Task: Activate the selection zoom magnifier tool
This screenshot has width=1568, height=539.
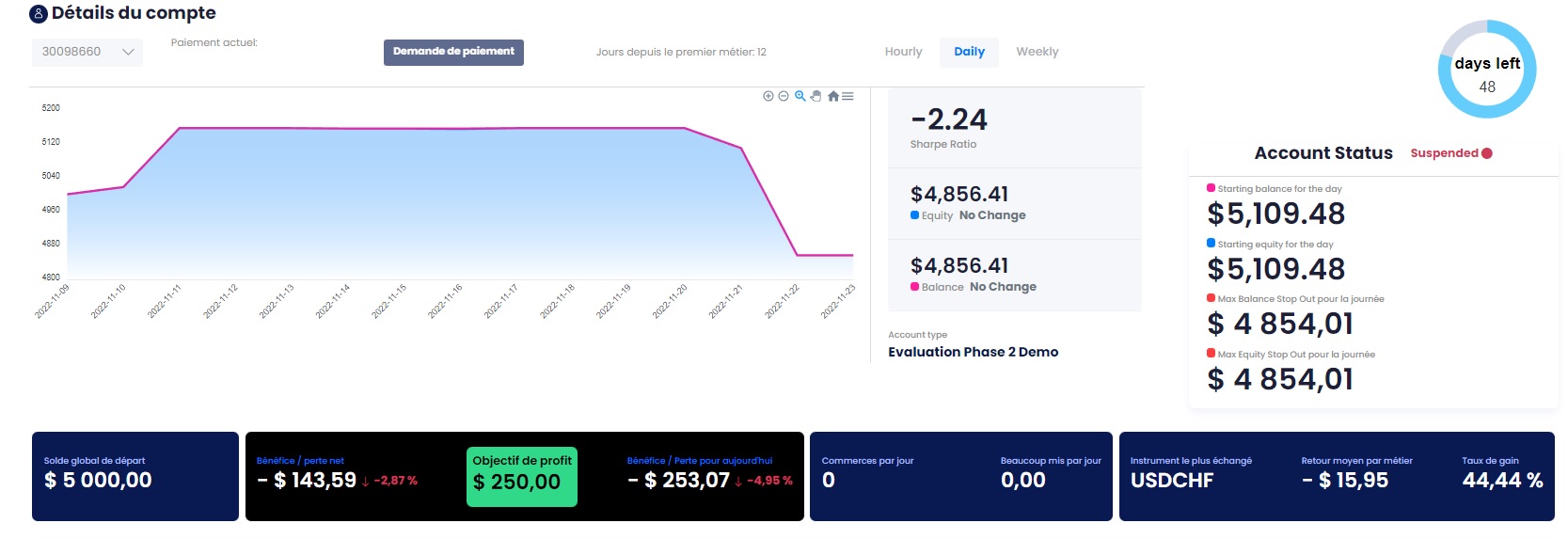Action: 800,96
